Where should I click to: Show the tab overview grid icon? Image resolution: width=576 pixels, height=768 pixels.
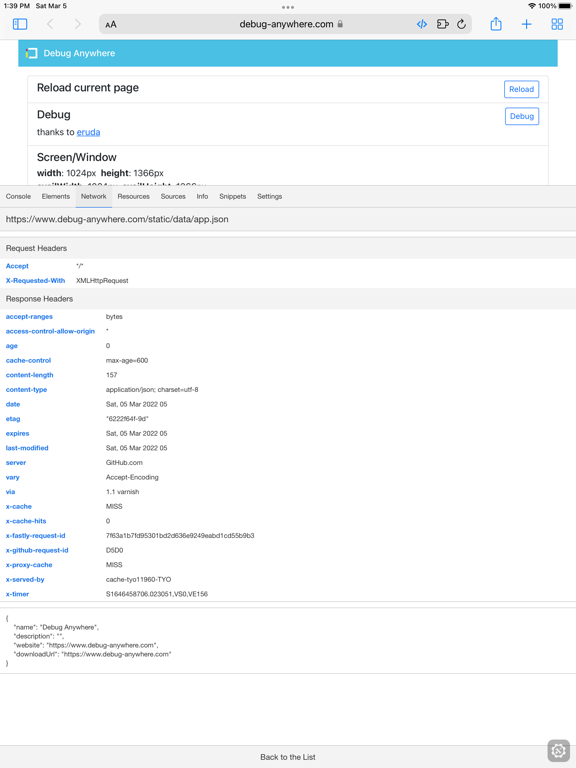coord(557,24)
